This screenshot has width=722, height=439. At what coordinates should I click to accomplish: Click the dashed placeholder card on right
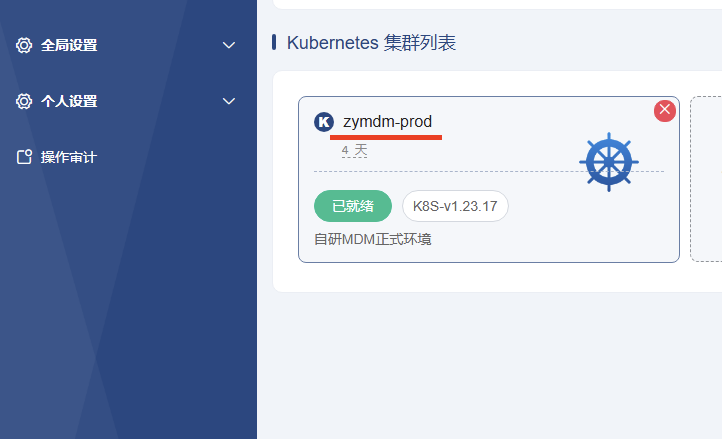click(706, 180)
